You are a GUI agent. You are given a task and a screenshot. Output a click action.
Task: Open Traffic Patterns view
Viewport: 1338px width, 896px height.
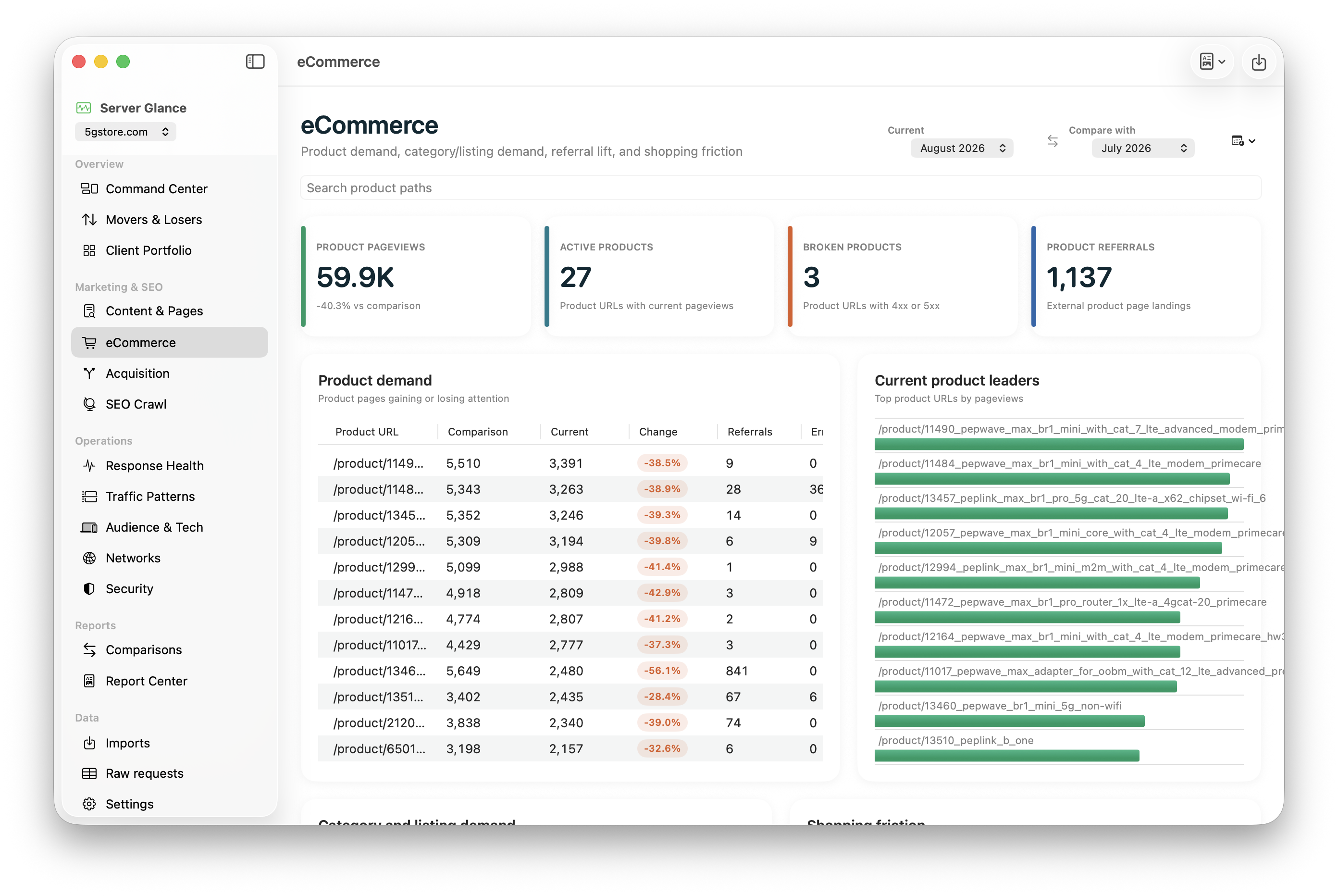(x=170, y=497)
